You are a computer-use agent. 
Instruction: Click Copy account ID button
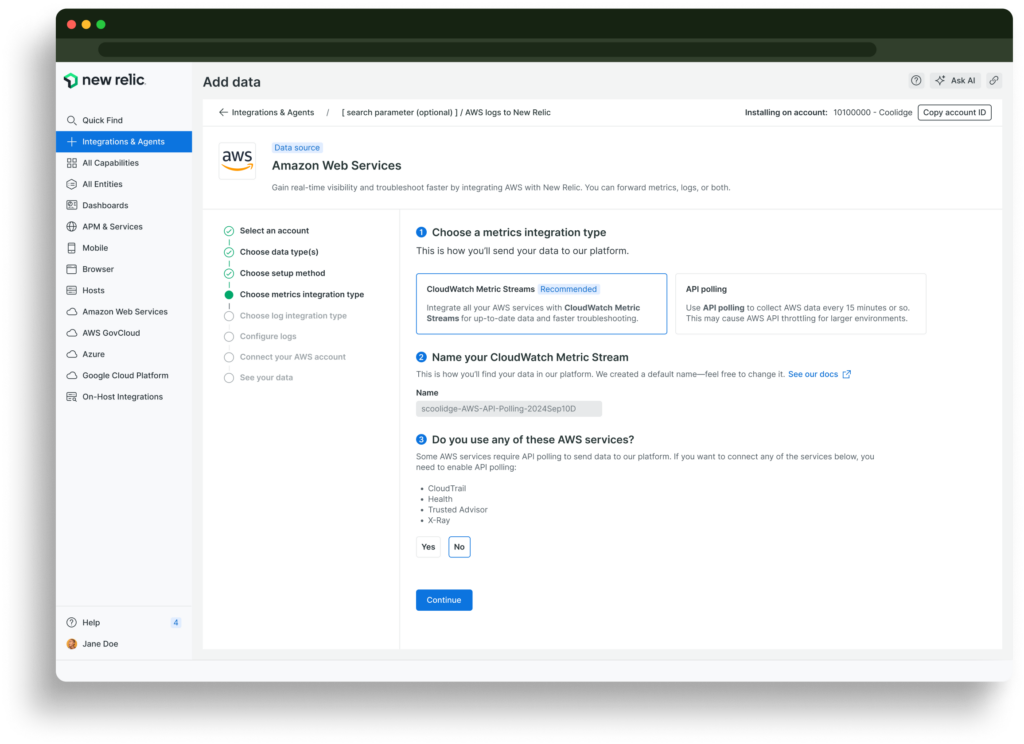[954, 112]
